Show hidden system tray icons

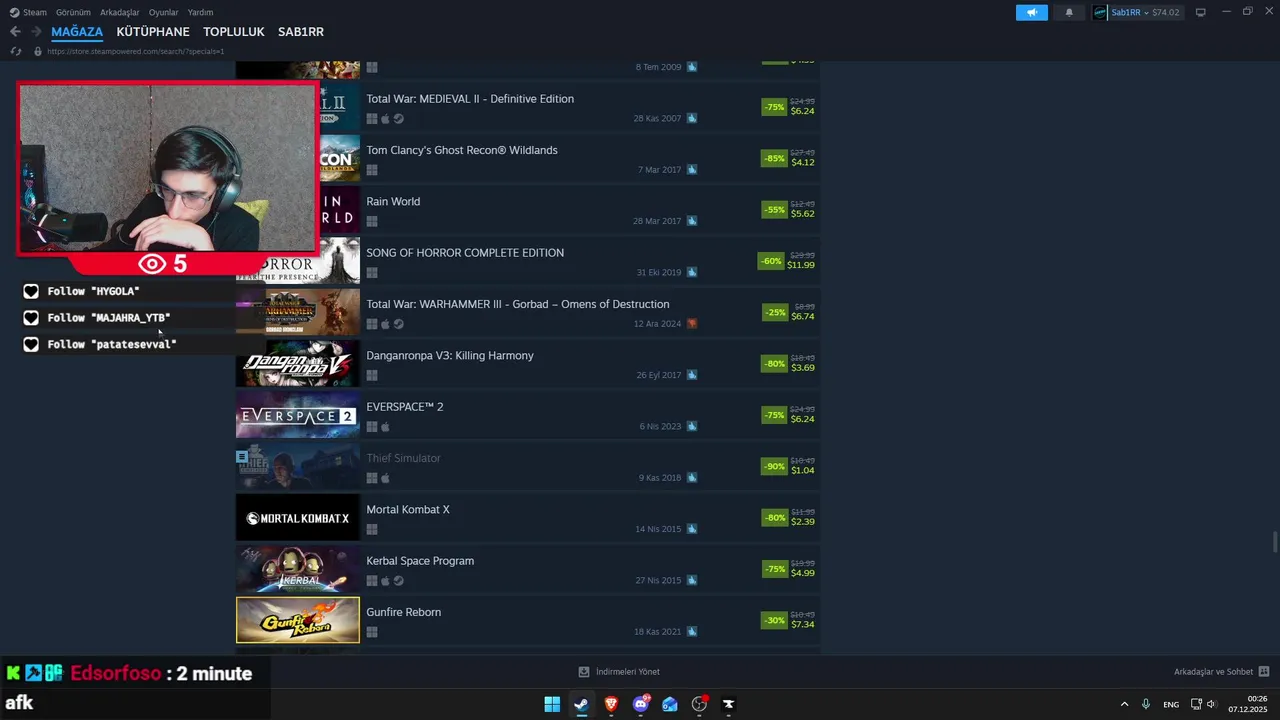pos(1124,704)
